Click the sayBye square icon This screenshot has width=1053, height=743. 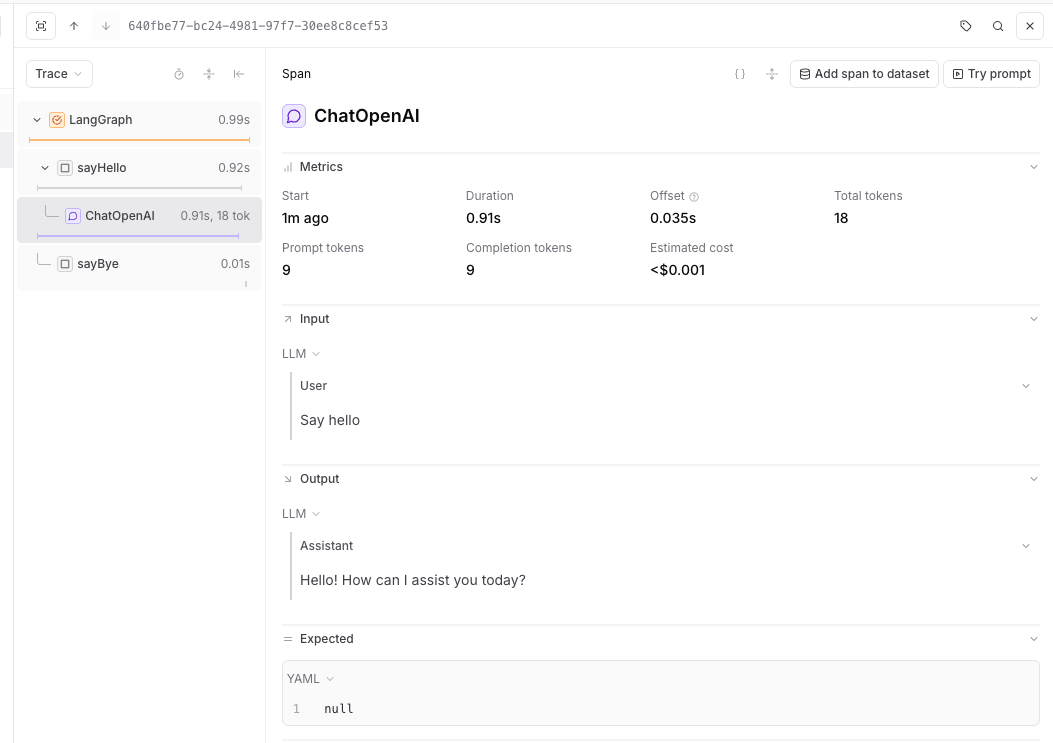tap(64, 264)
